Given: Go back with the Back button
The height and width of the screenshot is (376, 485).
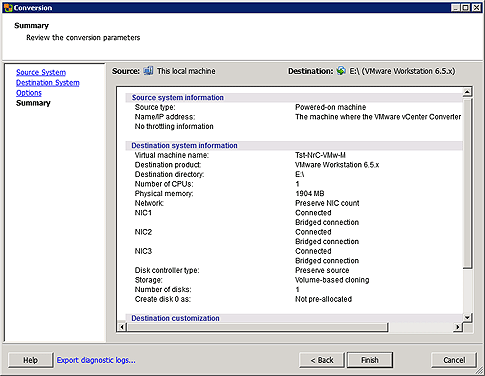Looking at the screenshot, I should [322, 360].
